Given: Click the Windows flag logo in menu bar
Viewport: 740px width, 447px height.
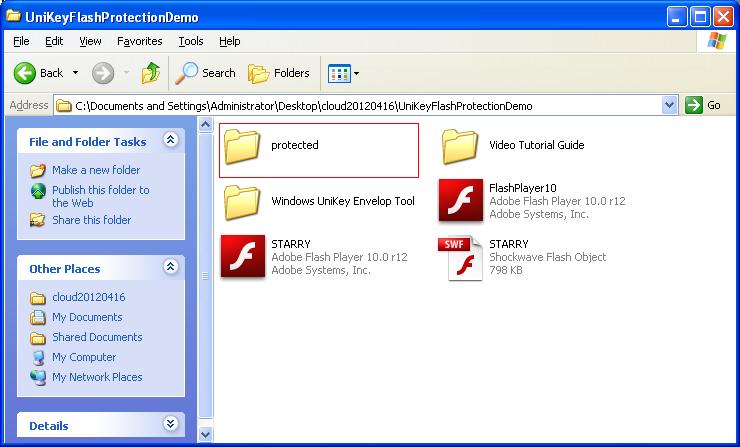Looking at the screenshot, I should tap(716, 41).
